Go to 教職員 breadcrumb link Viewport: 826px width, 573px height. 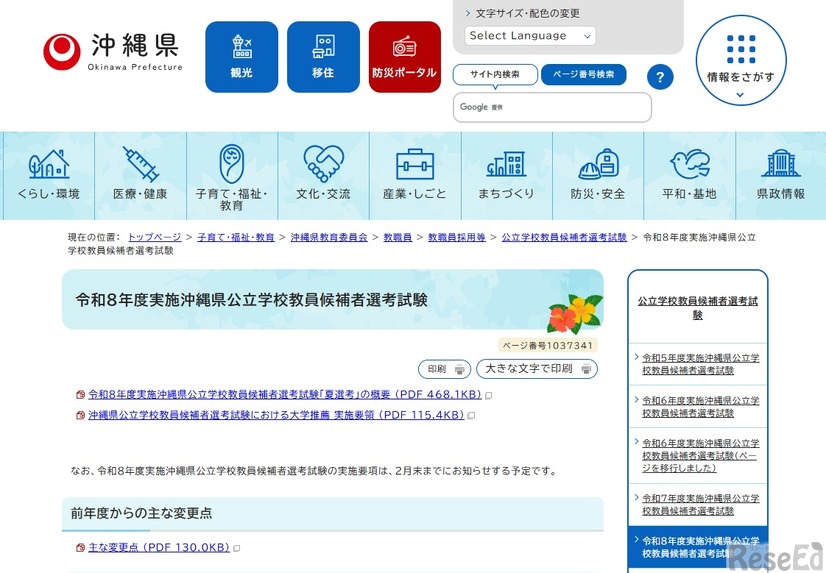398,238
